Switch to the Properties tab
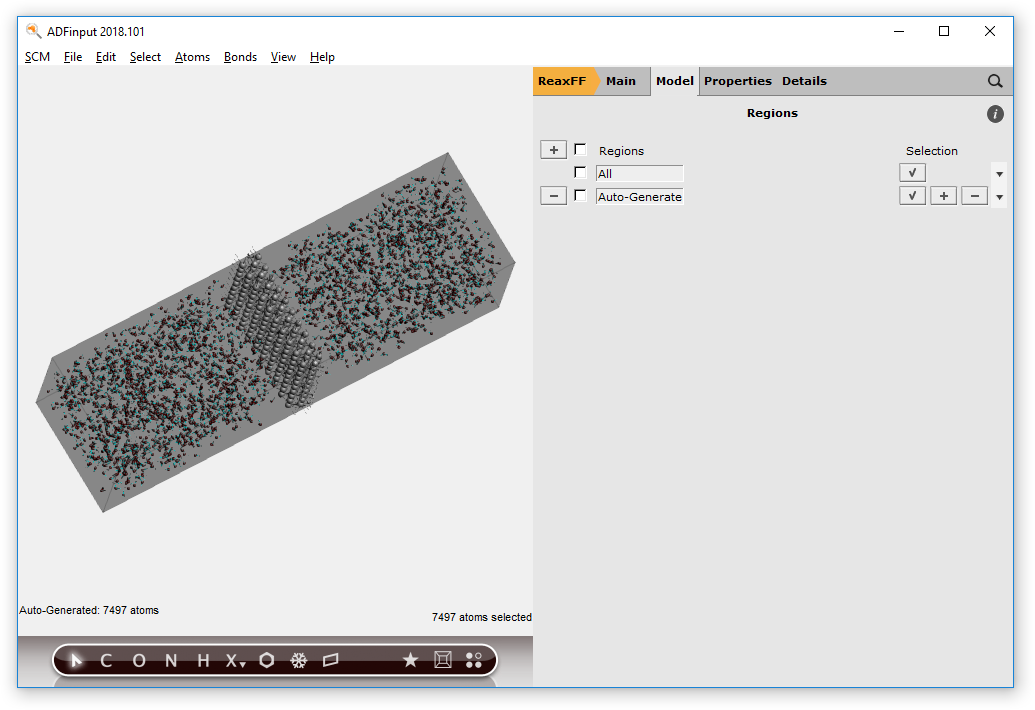 pyautogui.click(x=737, y=81)
